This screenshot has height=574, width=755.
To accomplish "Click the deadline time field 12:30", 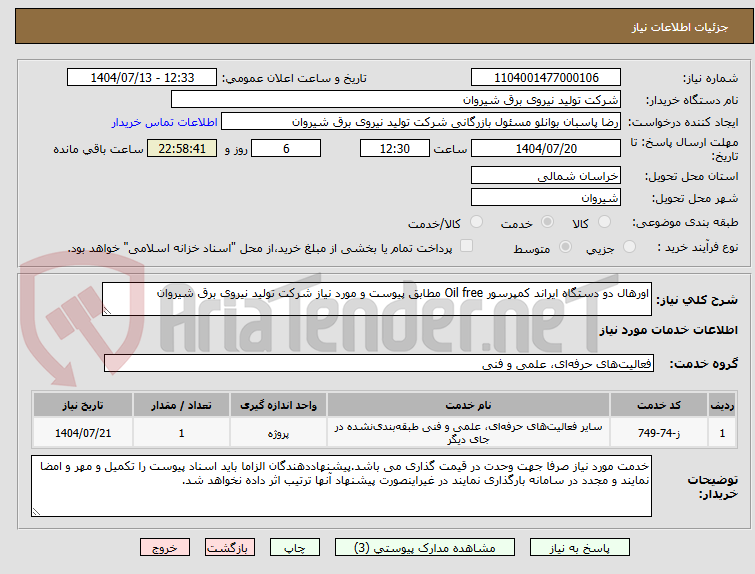I will click(x=395, y=148).
